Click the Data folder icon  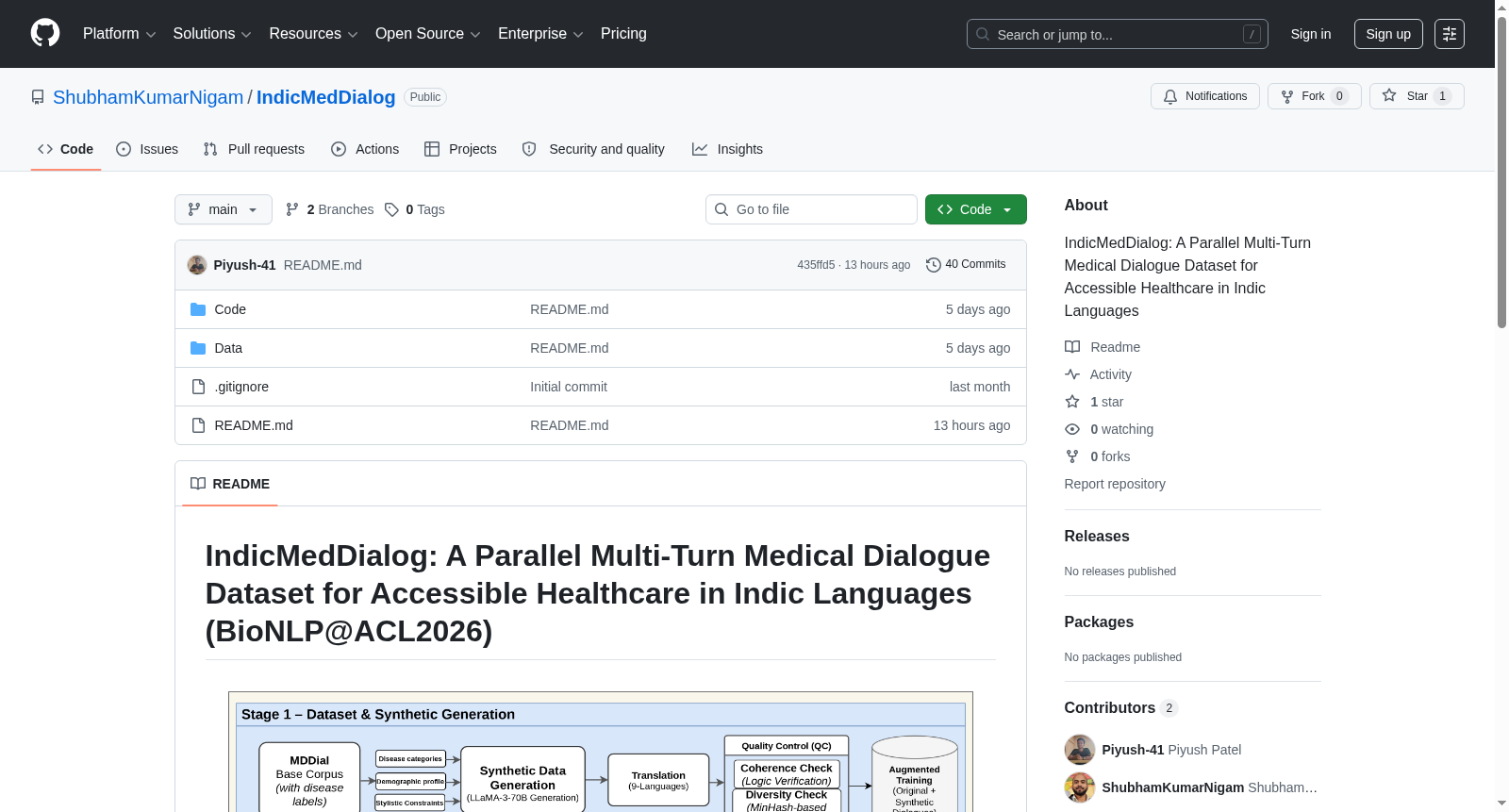[198, 348]
